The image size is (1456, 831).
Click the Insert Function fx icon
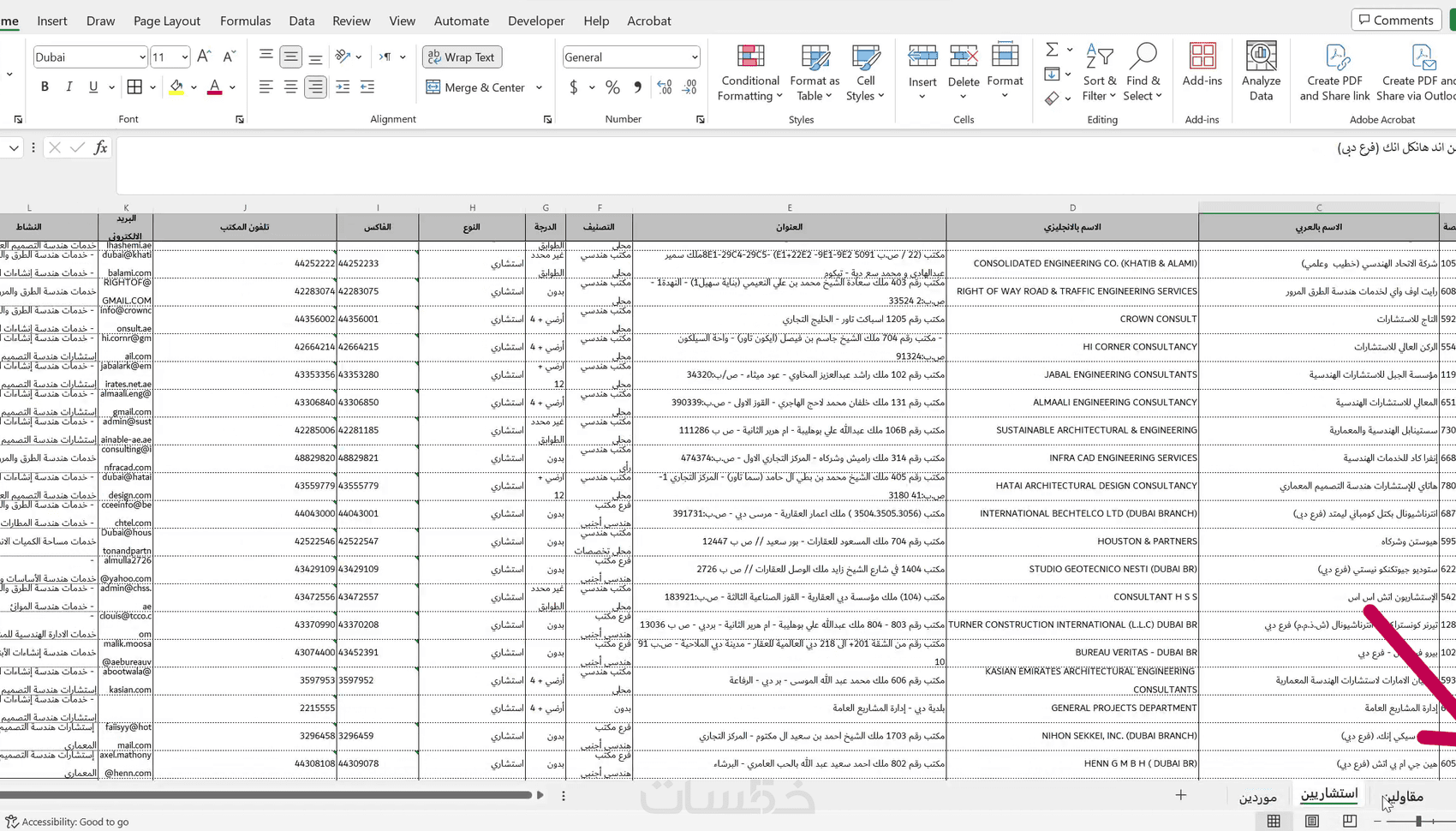100,147
